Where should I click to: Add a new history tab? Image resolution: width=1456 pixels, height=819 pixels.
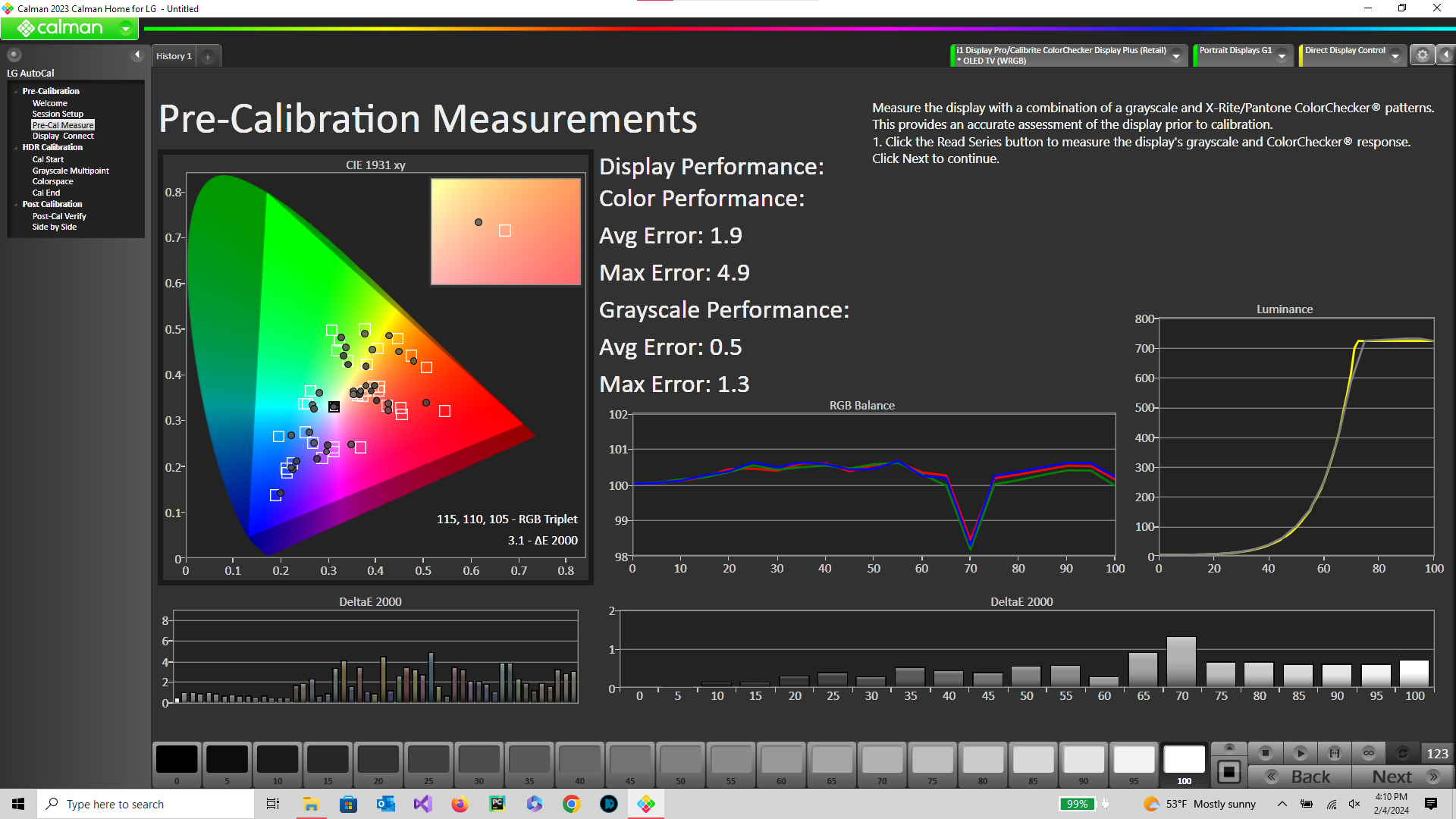tap(208, 57)
